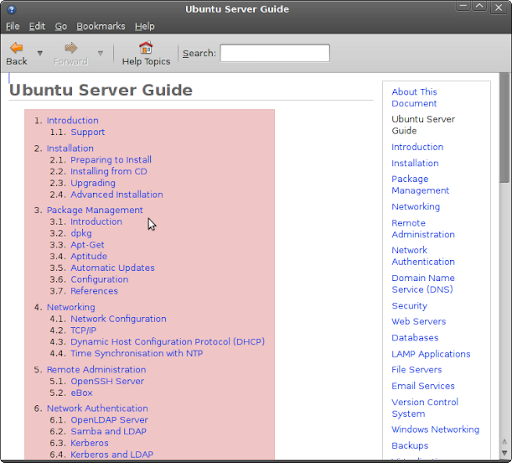The height and width of the screenshot is (463, 512).
Task: Click the help application icon in title bar
Action: pos(12,9)
